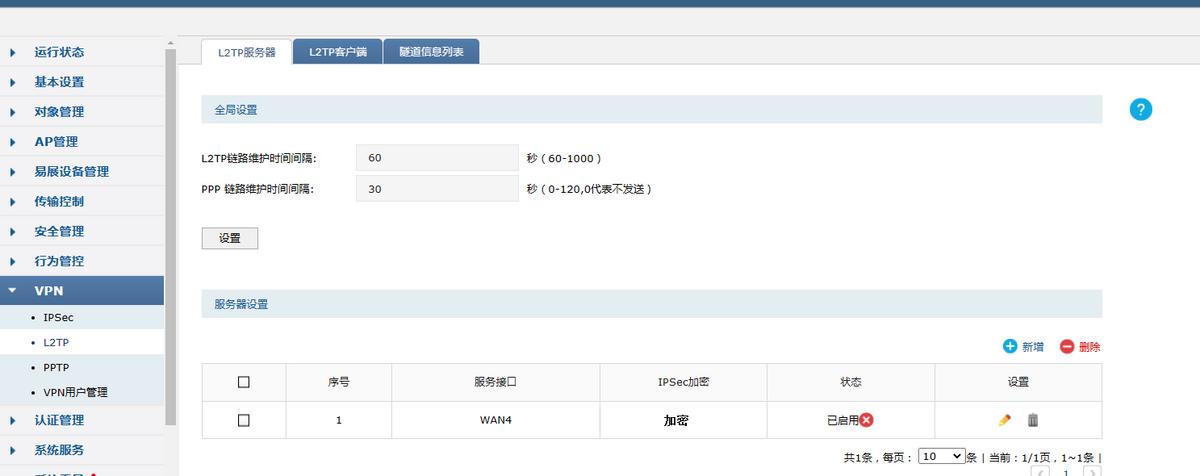The image size is (1200, 476).
Task: Click the VPN menu label
Action: pyautogui.click(x=49, y=291)
